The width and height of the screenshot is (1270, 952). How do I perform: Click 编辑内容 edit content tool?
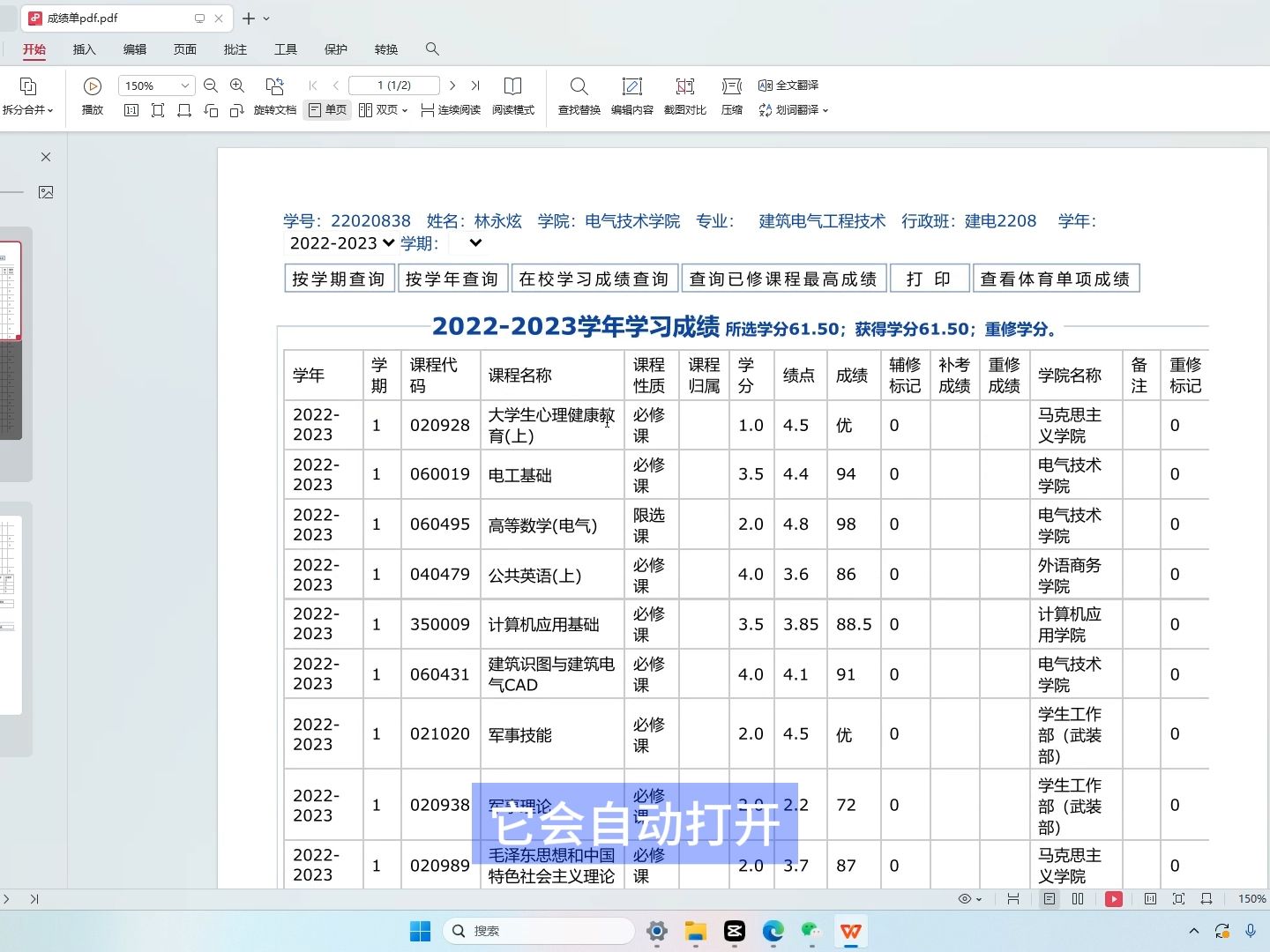(x=632, y=96)
